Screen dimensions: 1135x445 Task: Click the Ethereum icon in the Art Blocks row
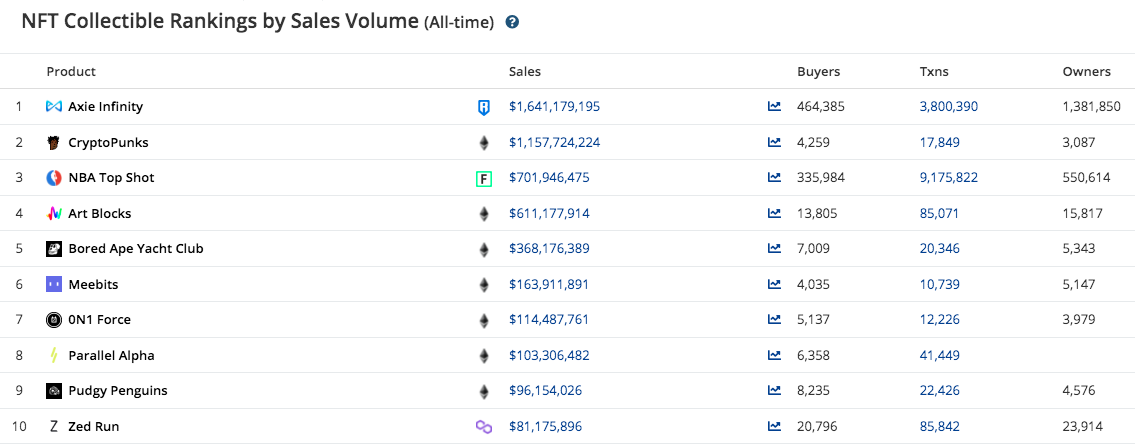coord(484,214)
